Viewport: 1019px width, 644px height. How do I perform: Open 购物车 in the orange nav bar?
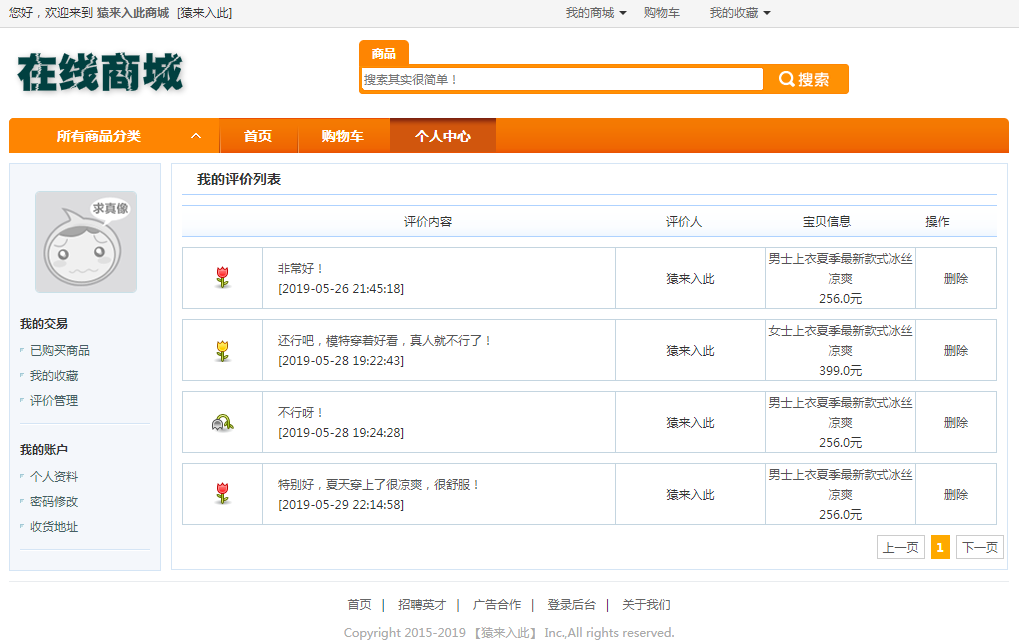[342, 136]
